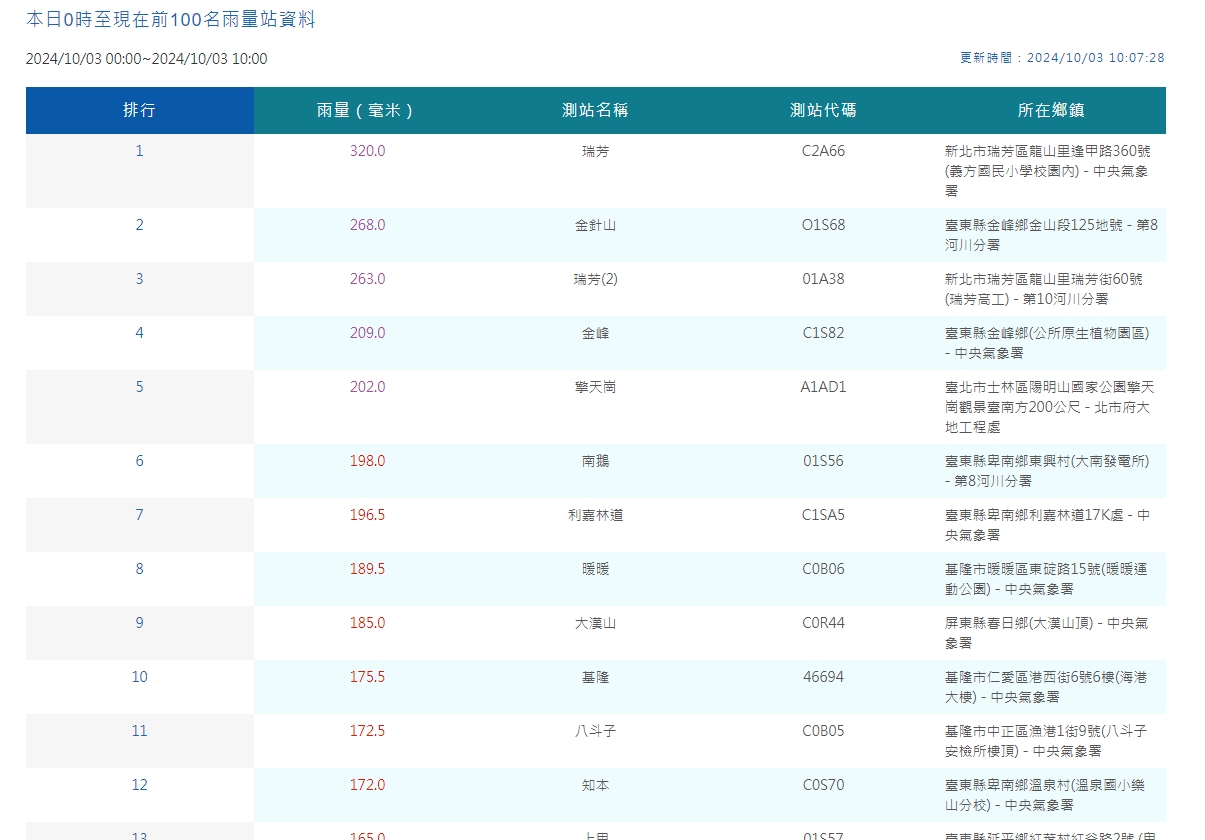Screen dimensions: 1205x840
Task: Click station code C0B05
Action: pos(823,731)
